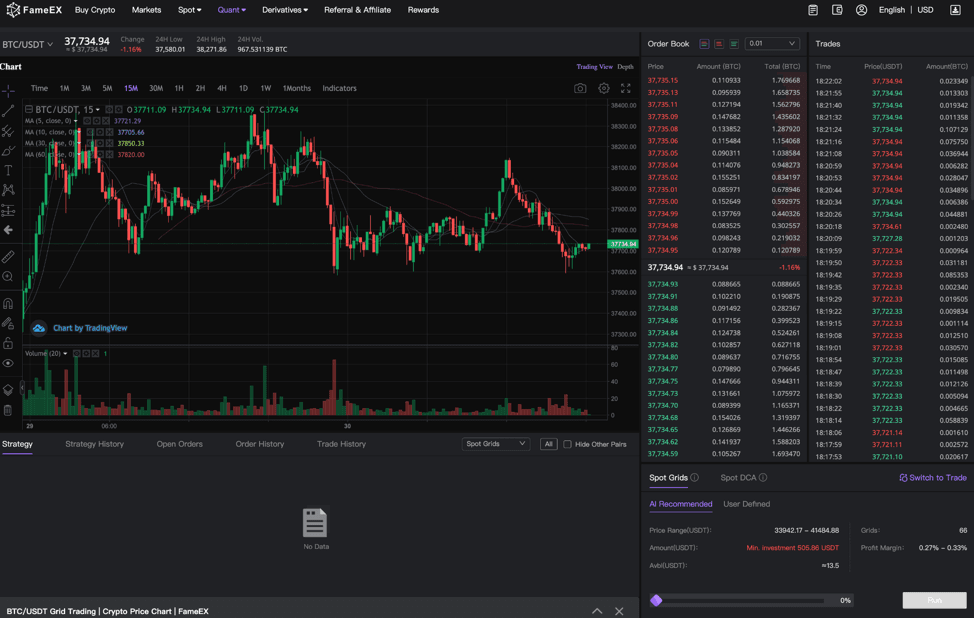Expand the BTC/USDT pair selector

pos(28,44)
